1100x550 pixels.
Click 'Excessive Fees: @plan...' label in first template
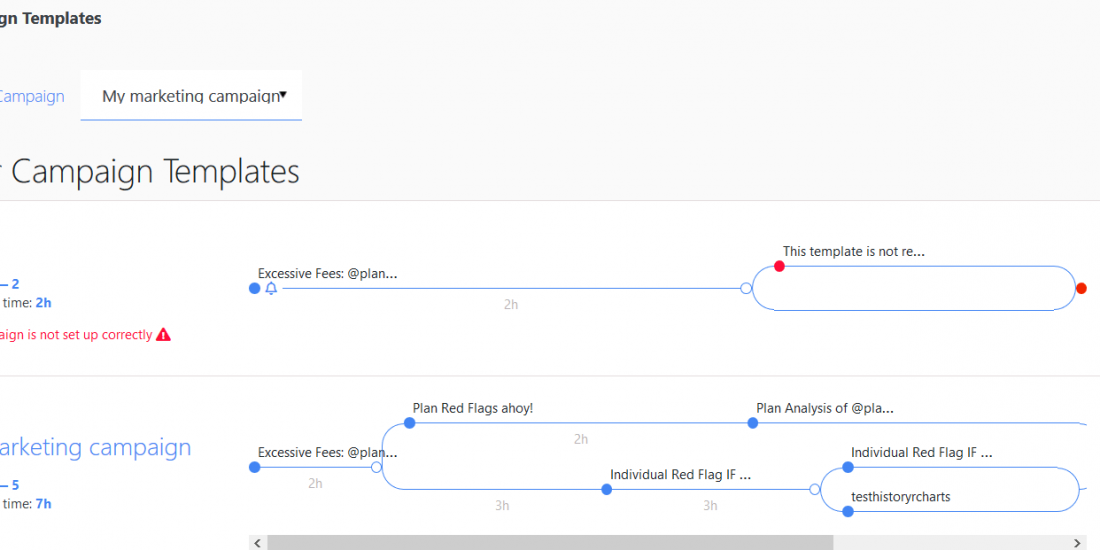[327, 273]
